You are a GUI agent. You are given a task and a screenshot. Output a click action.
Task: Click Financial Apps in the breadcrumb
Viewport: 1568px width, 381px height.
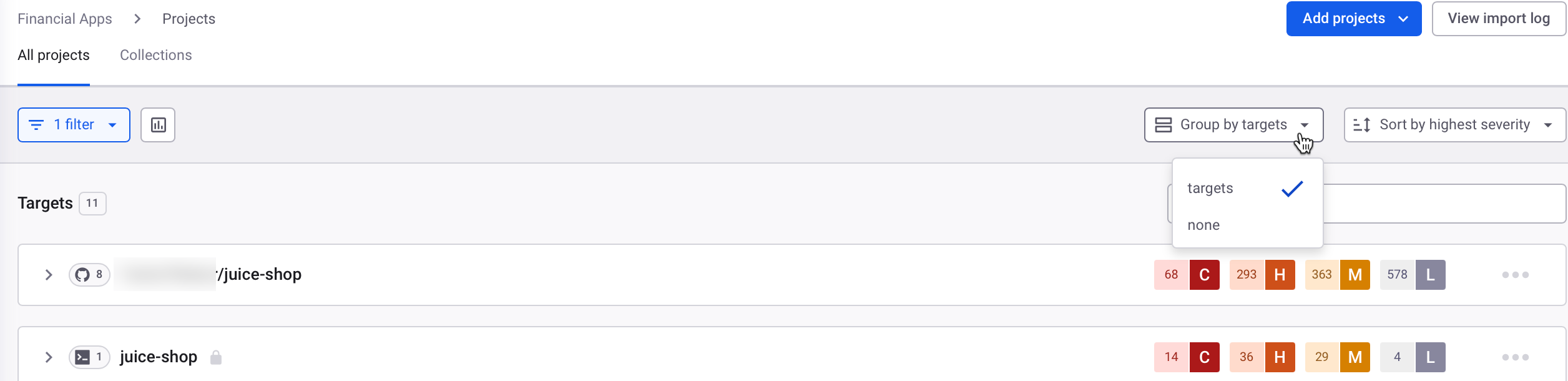[64, 18]
